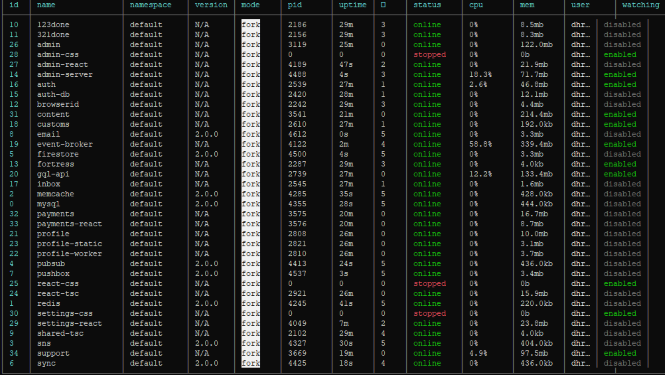The image size is (665, 375).
Task: Click the stopped status of settings-css
Action: coord(430,313)
